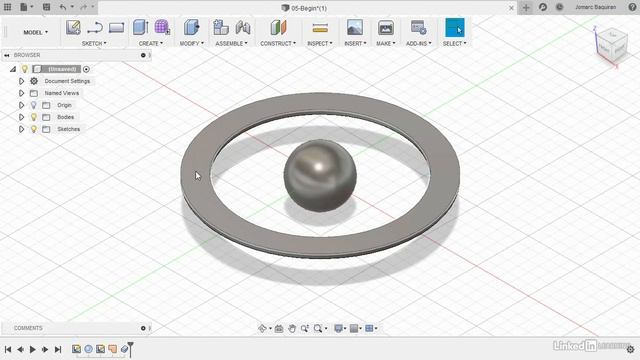This screenshot has height=360, width=640.
Task: Click the New Component assemble icon
Action: (221, 27)
